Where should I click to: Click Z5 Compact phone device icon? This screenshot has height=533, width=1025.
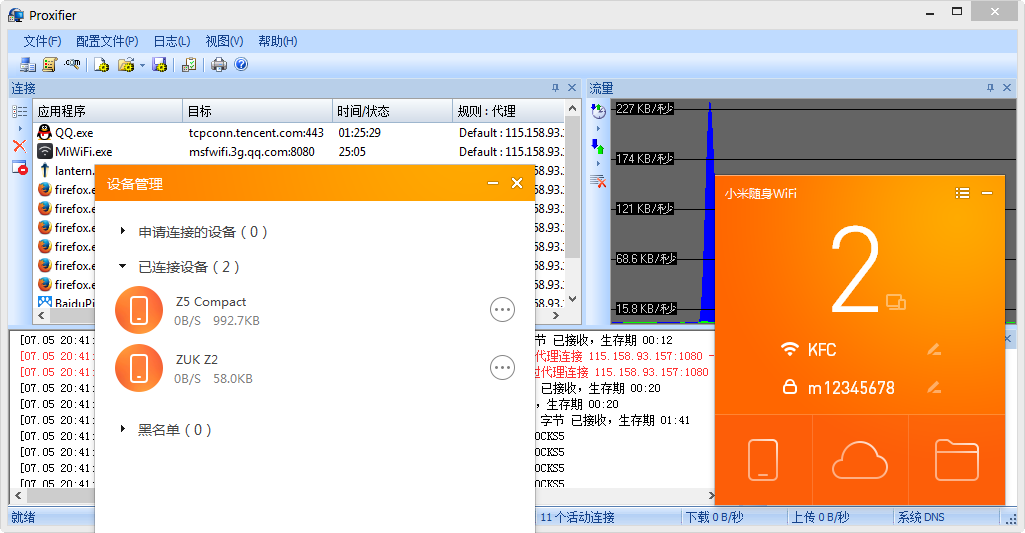click(139, 310)
